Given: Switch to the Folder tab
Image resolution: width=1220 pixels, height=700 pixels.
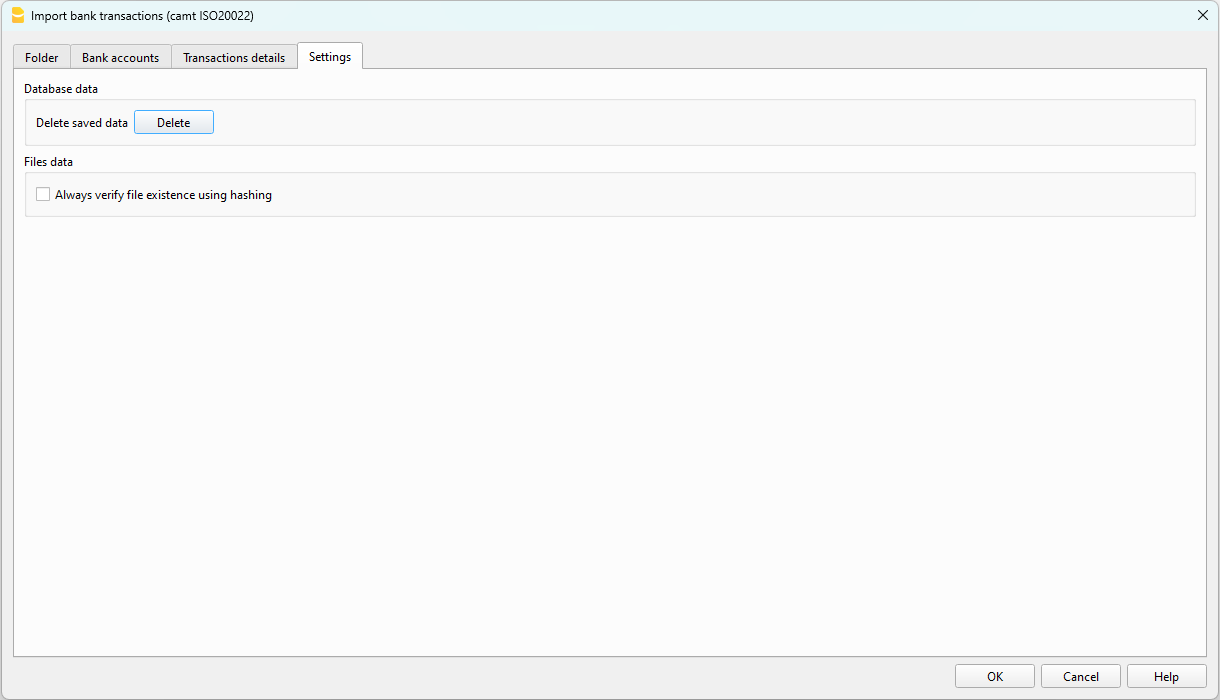Looking at the screenshot, I should pos(41,57).
